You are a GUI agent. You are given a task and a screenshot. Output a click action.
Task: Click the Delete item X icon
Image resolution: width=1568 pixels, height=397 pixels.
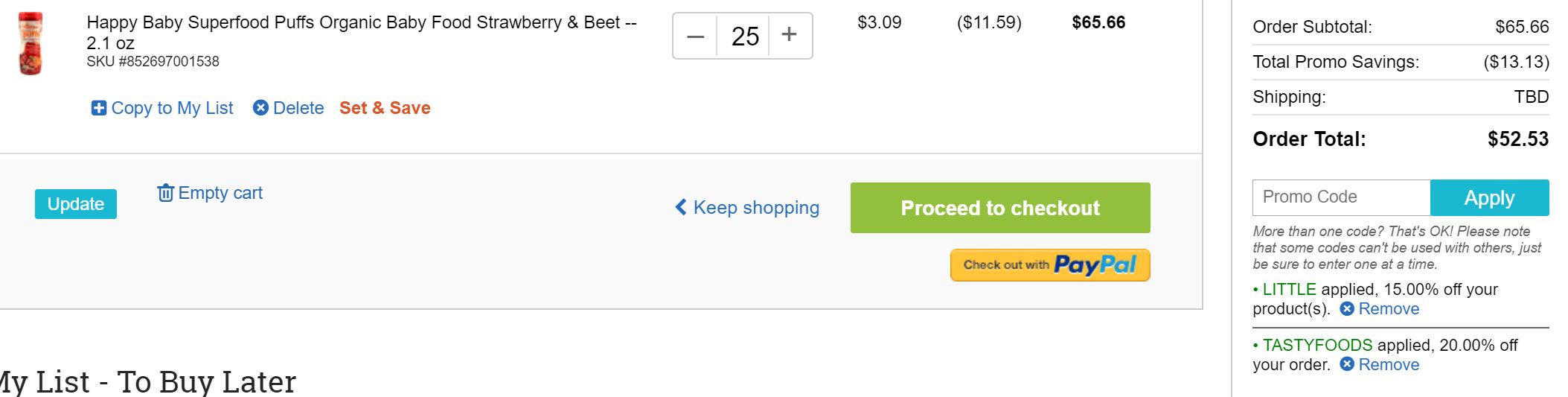point(260,108)
